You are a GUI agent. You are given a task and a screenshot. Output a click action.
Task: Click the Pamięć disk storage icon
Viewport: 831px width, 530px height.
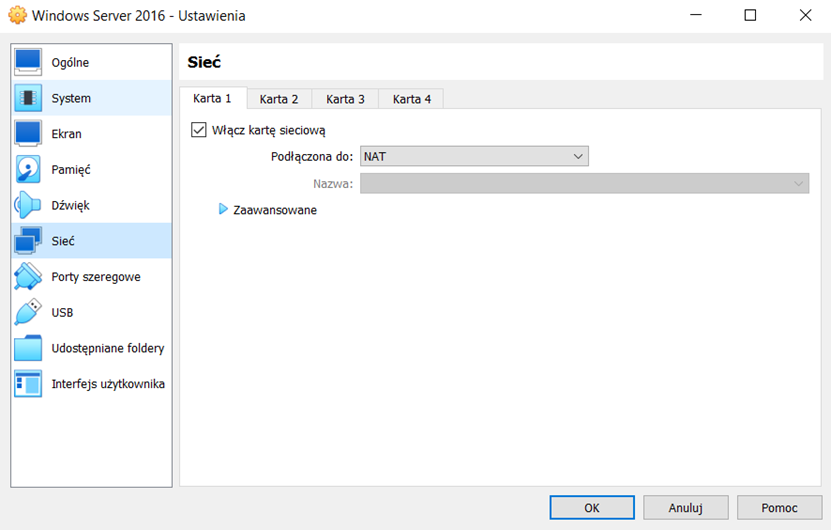pyautogui.click(x=28, y=170)
